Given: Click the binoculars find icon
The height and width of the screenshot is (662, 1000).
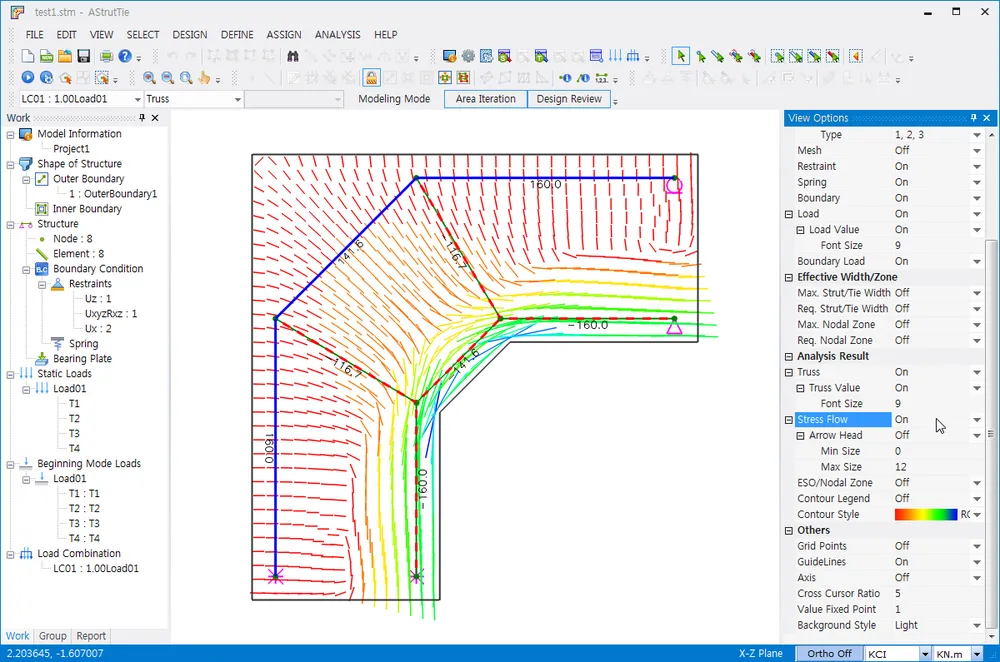Looking at the screenshot, I should pyautogui.click(x=293, y=56).
